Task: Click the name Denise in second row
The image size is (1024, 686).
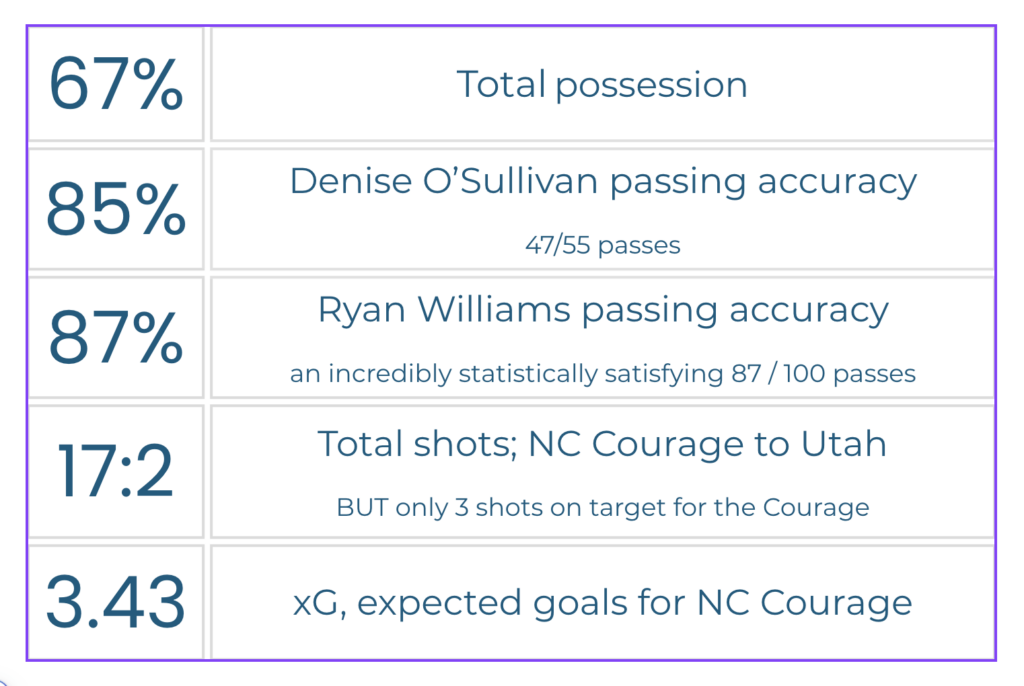Action: click(x=351, y=181)
